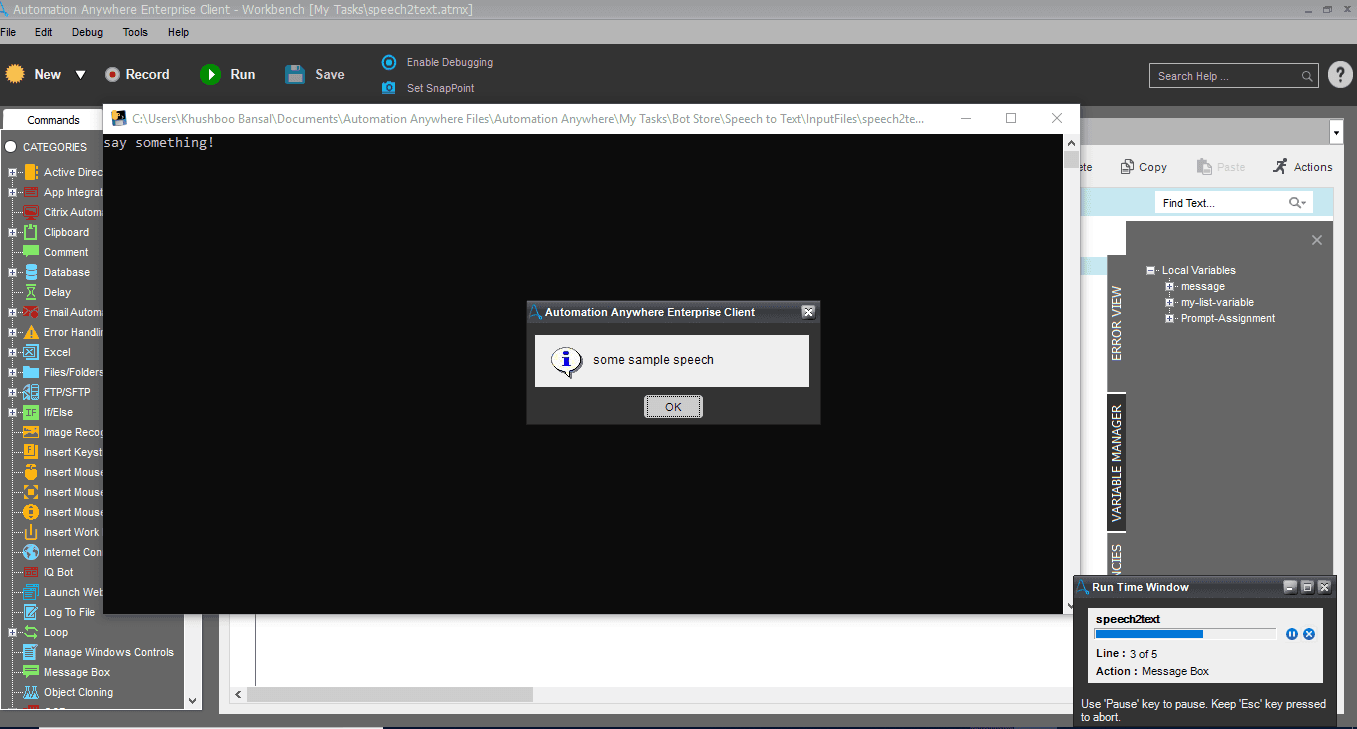Click the Search Help input field
Image resolution: width=1357 pixels, height=729 pixels.
pos(1226,76)
